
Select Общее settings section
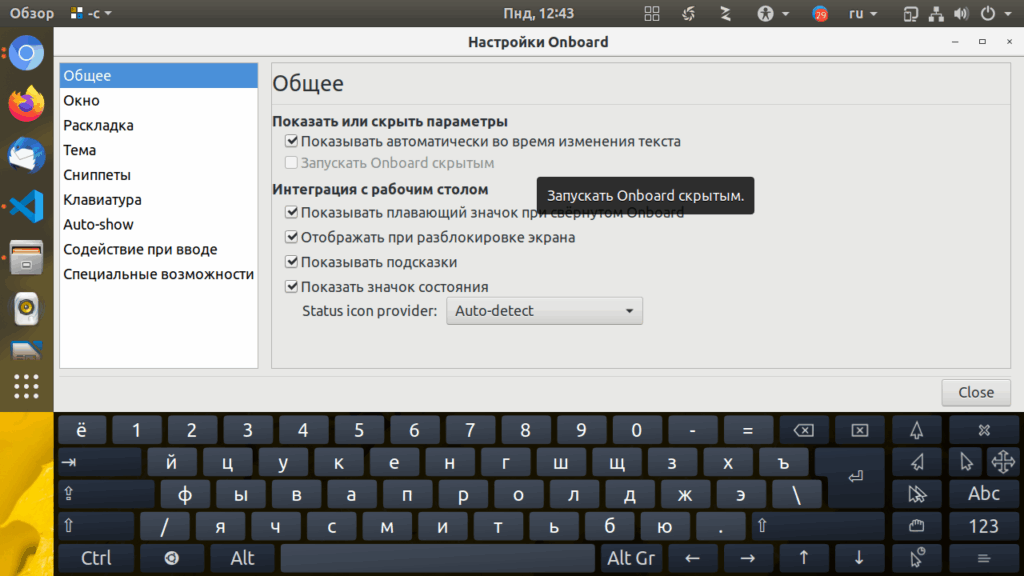tap(159, 76)
